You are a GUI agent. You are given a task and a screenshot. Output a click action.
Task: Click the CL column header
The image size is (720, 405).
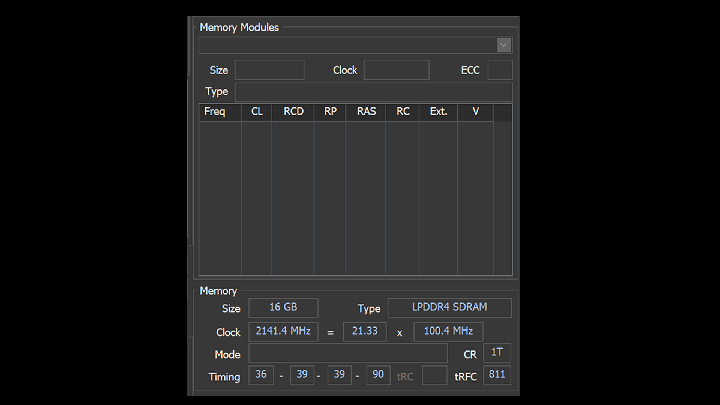coord(257,112)
